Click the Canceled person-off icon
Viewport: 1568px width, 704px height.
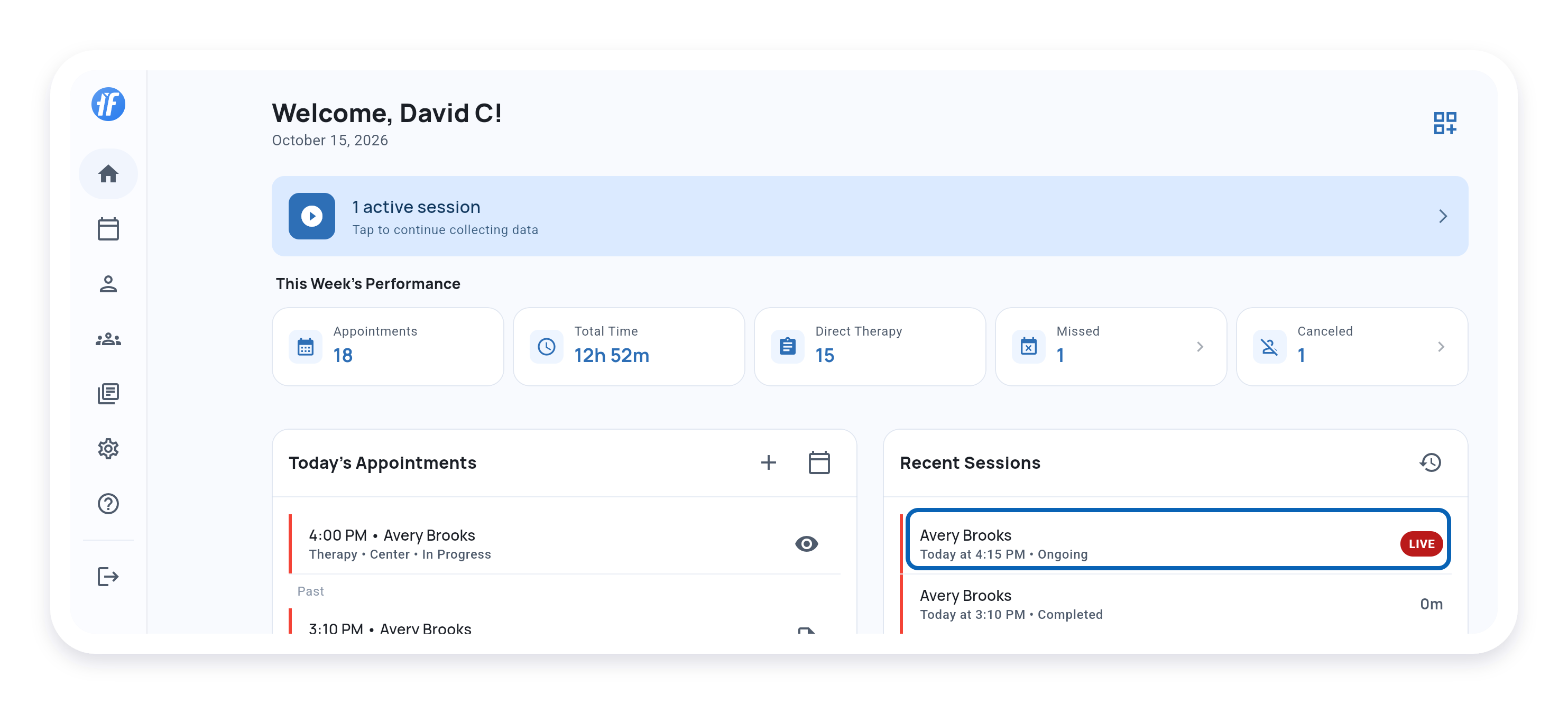pyautogui.click(x=1269, y=347)
